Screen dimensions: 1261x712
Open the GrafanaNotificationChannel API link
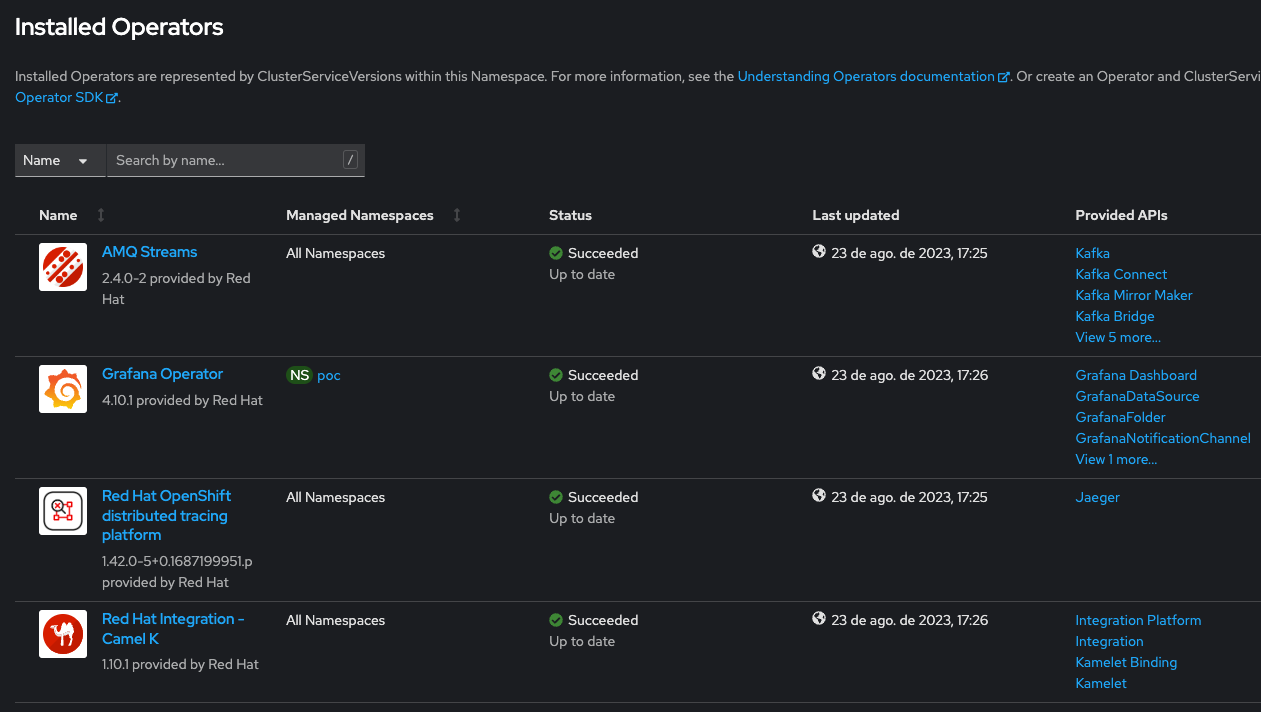(1163, 438)
